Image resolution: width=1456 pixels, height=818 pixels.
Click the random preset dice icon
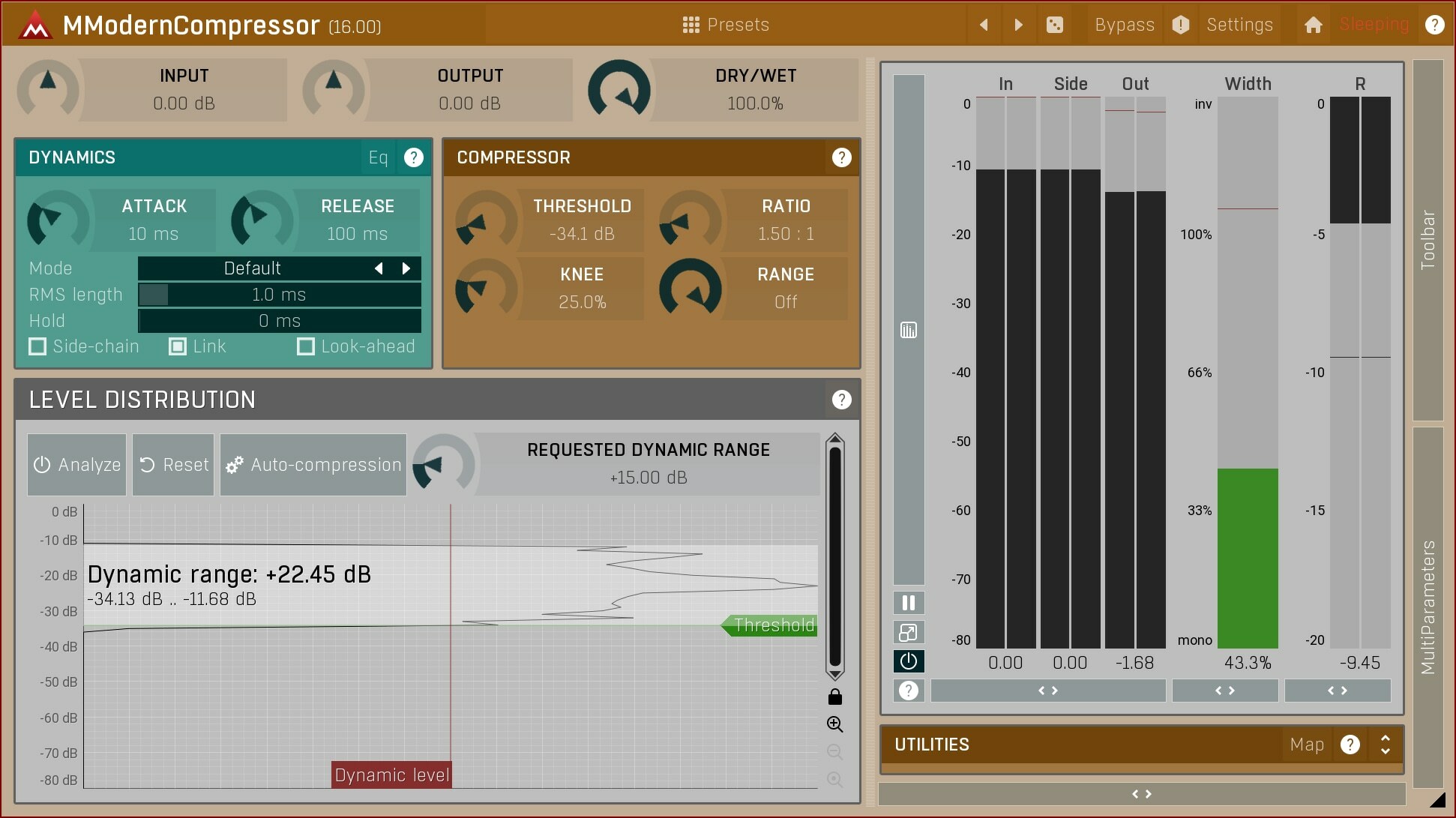[1055, 24]
